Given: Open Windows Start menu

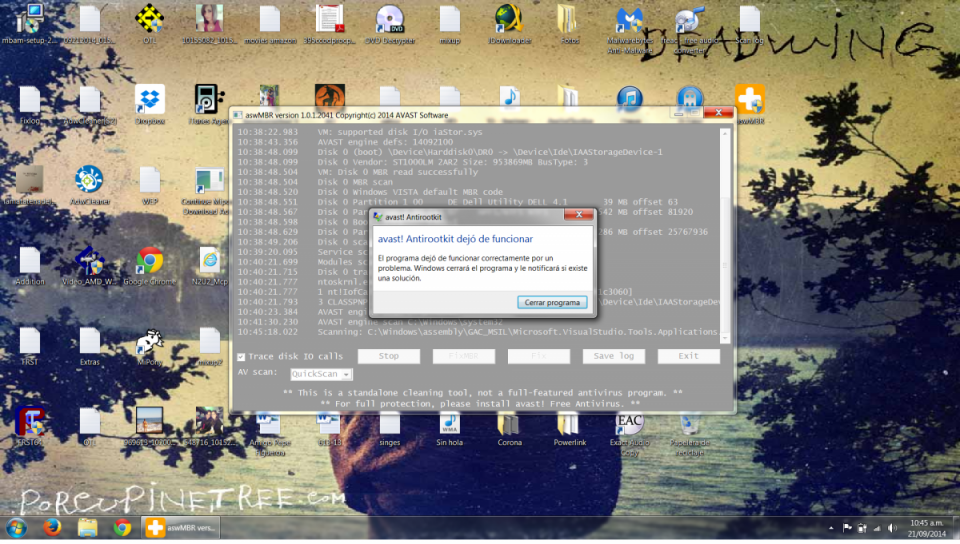Looking at the screenshot, I should pos(17,527).
